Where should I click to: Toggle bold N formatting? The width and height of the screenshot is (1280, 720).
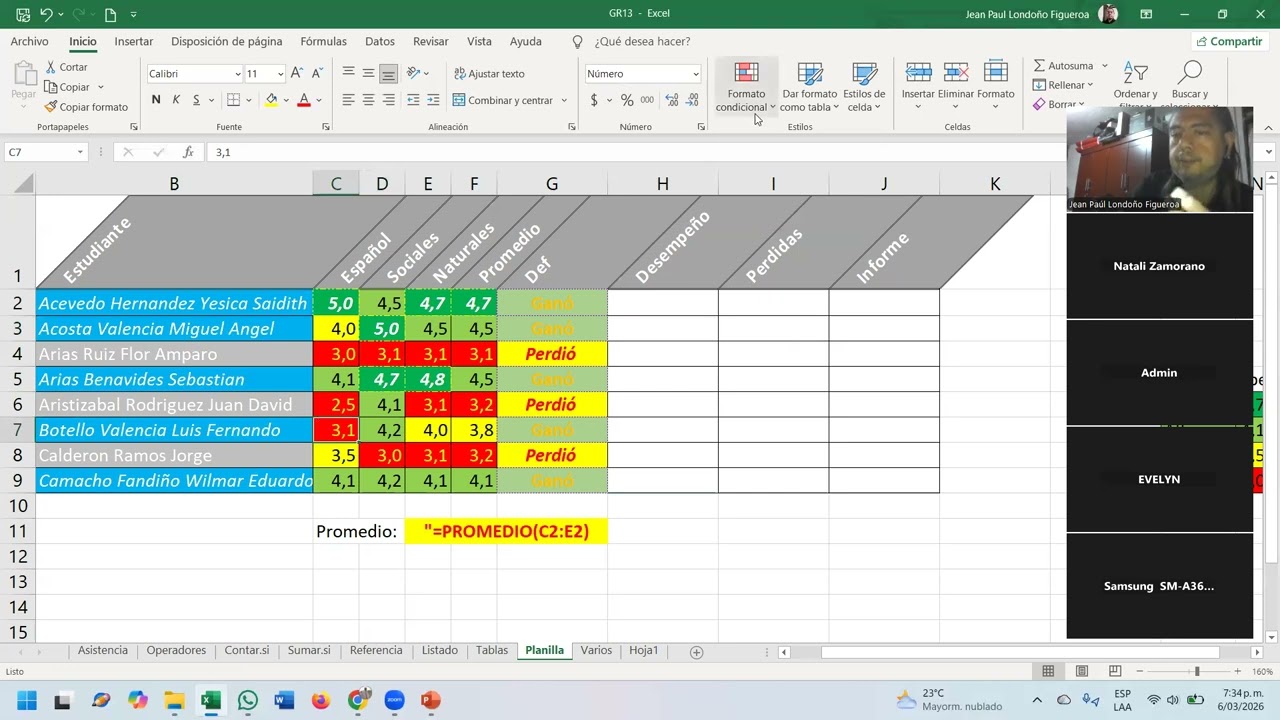pos(156,100)
